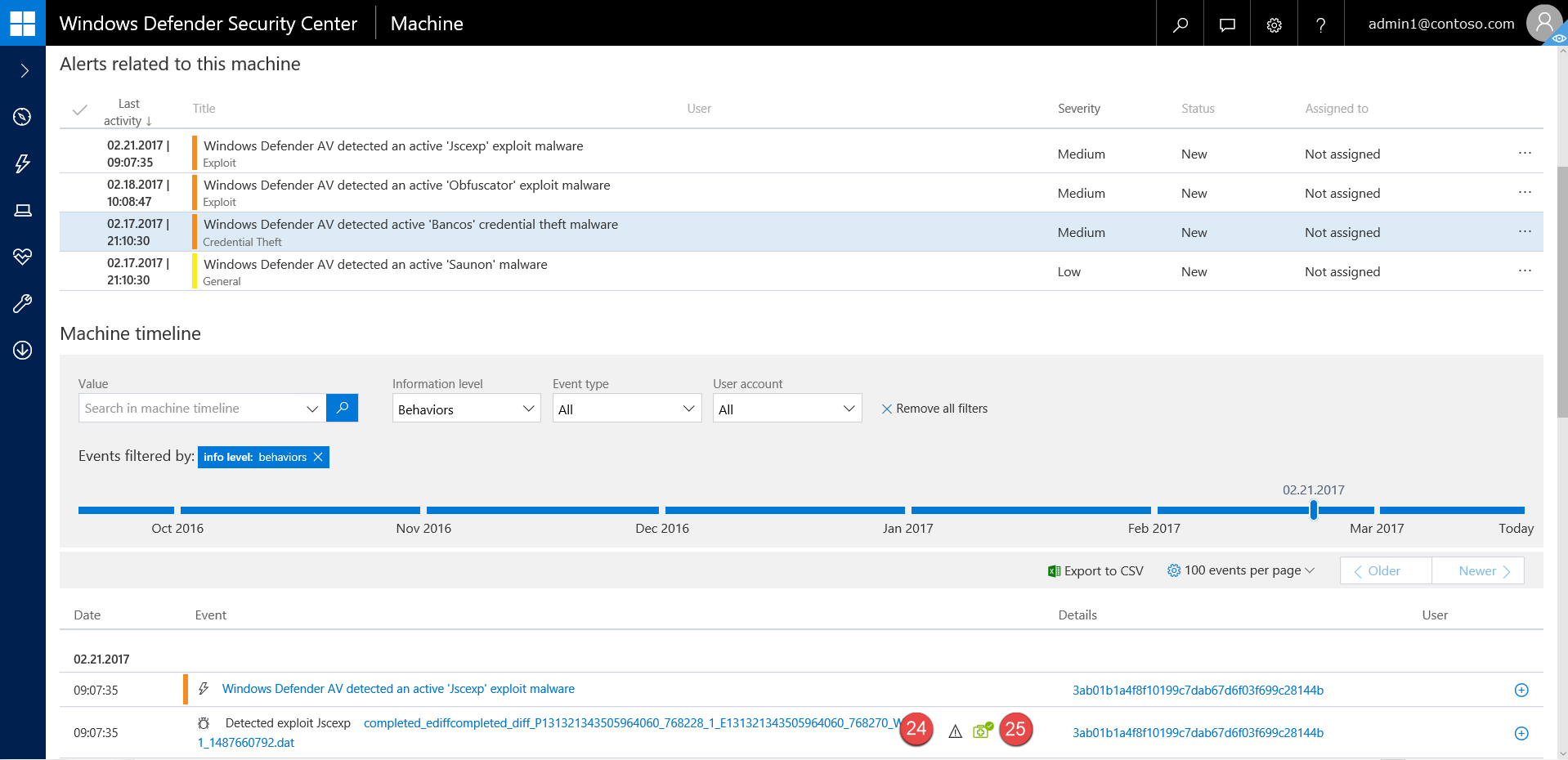This screenshot has width=1568, height=760.
Task: Open settings gear in header
Action: (x=1274, y=25)
